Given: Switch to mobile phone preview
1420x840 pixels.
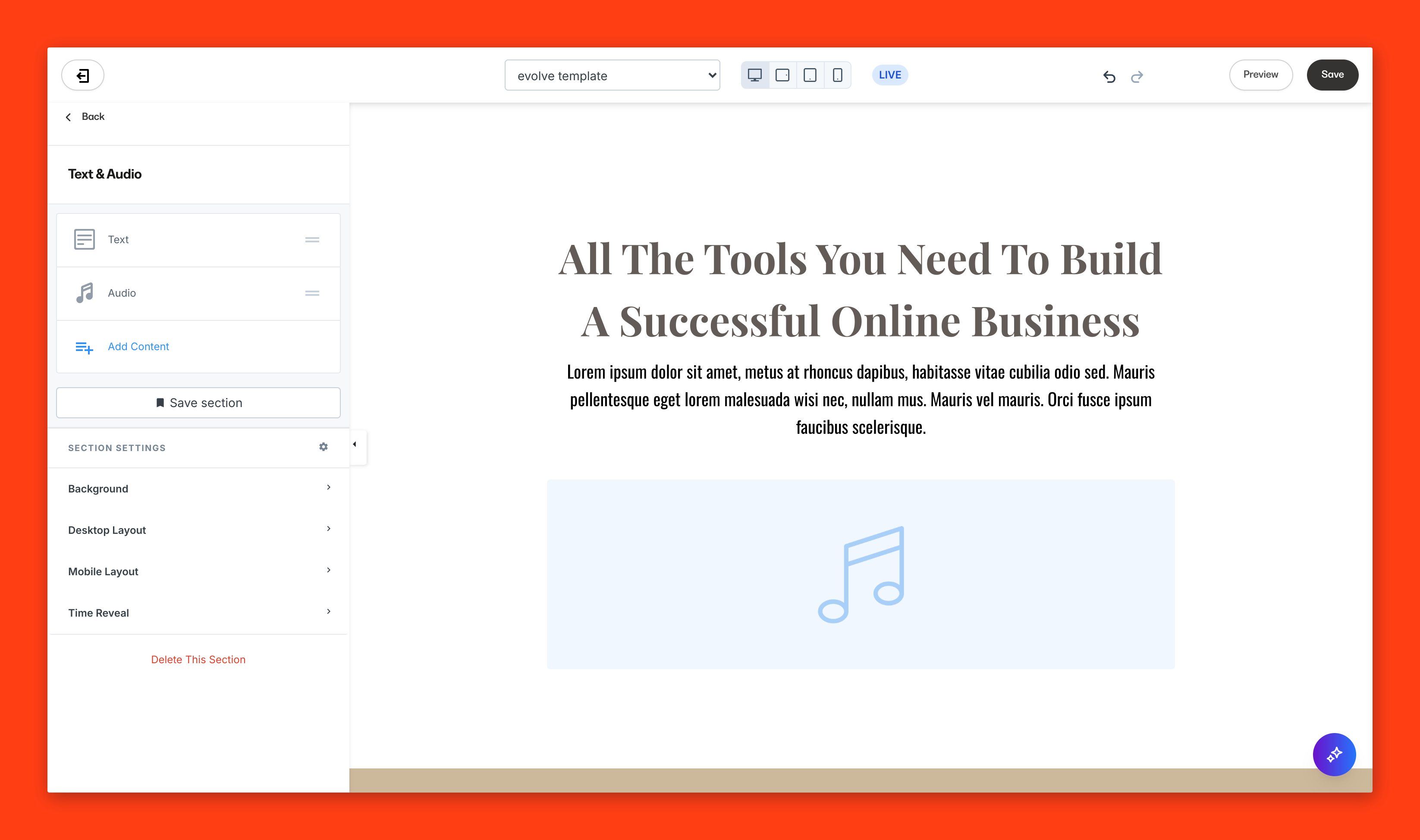Looking at the screenshot, I should (x=837, y=75).
